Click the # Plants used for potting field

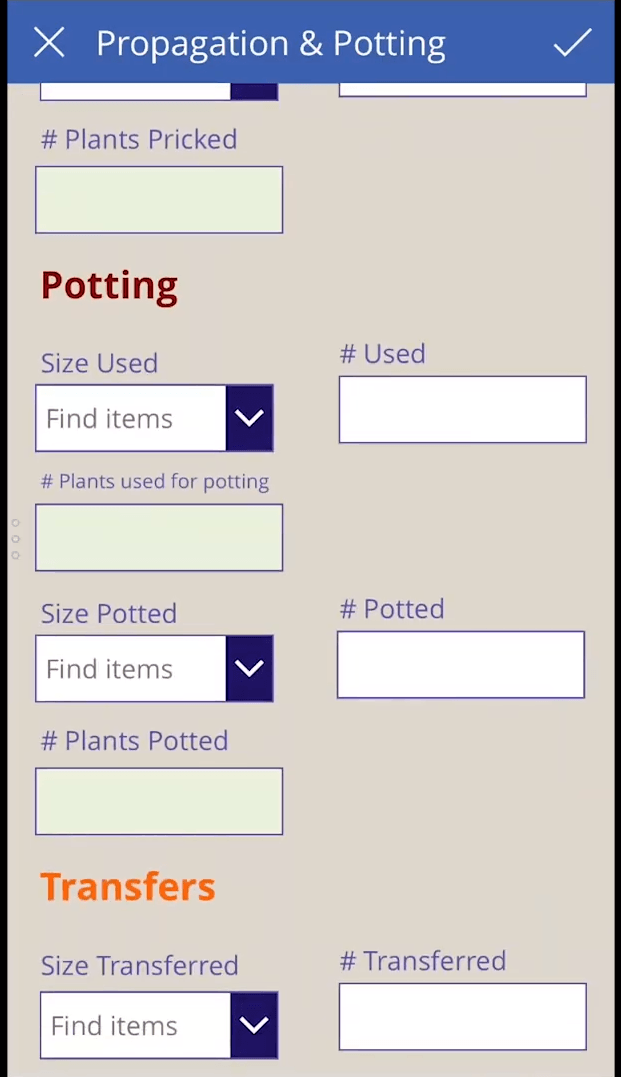[159, 538]
